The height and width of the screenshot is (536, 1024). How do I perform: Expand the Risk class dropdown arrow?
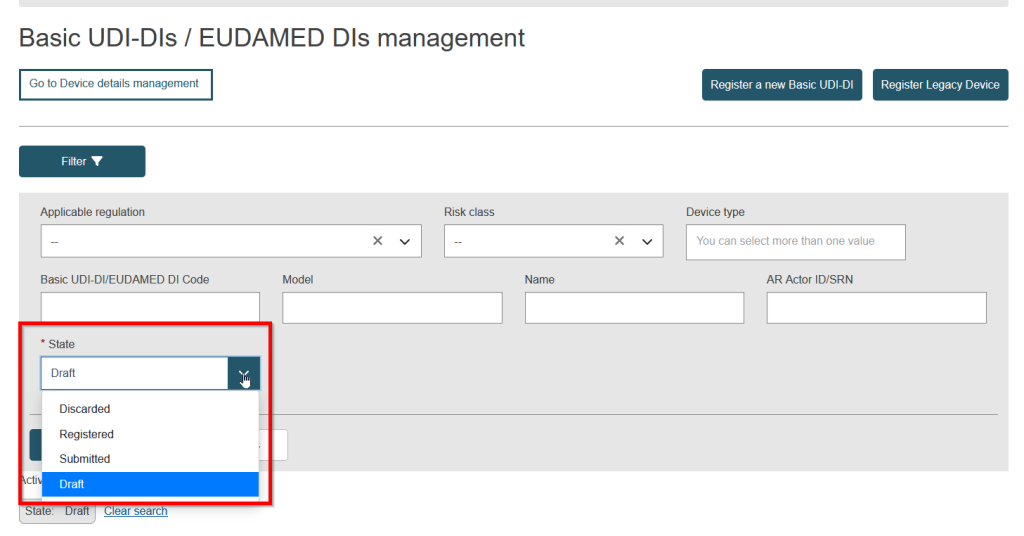646,242
